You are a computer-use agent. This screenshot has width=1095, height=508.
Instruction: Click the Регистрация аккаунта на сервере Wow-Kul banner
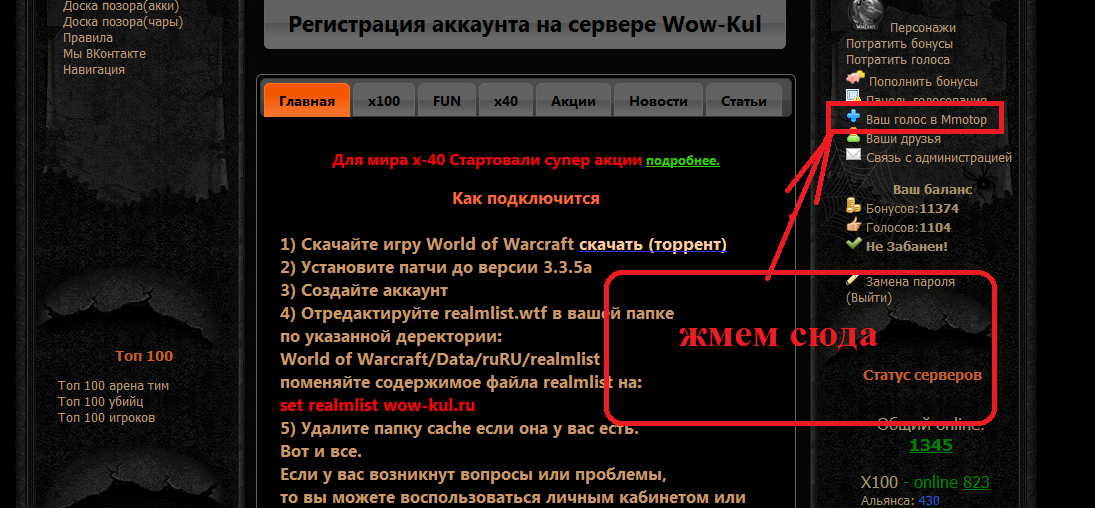pyautogui.click(x=525, y=25)
